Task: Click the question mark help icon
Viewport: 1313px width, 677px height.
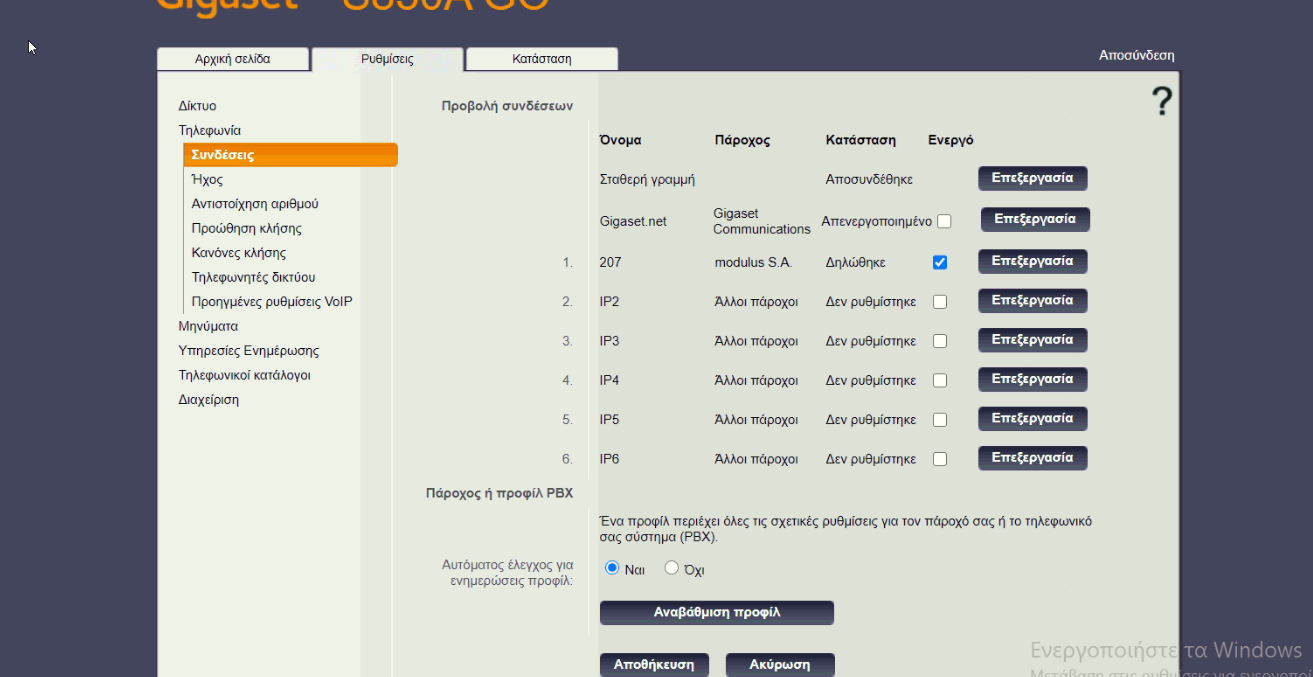Action: click(x=1160, y=102)
